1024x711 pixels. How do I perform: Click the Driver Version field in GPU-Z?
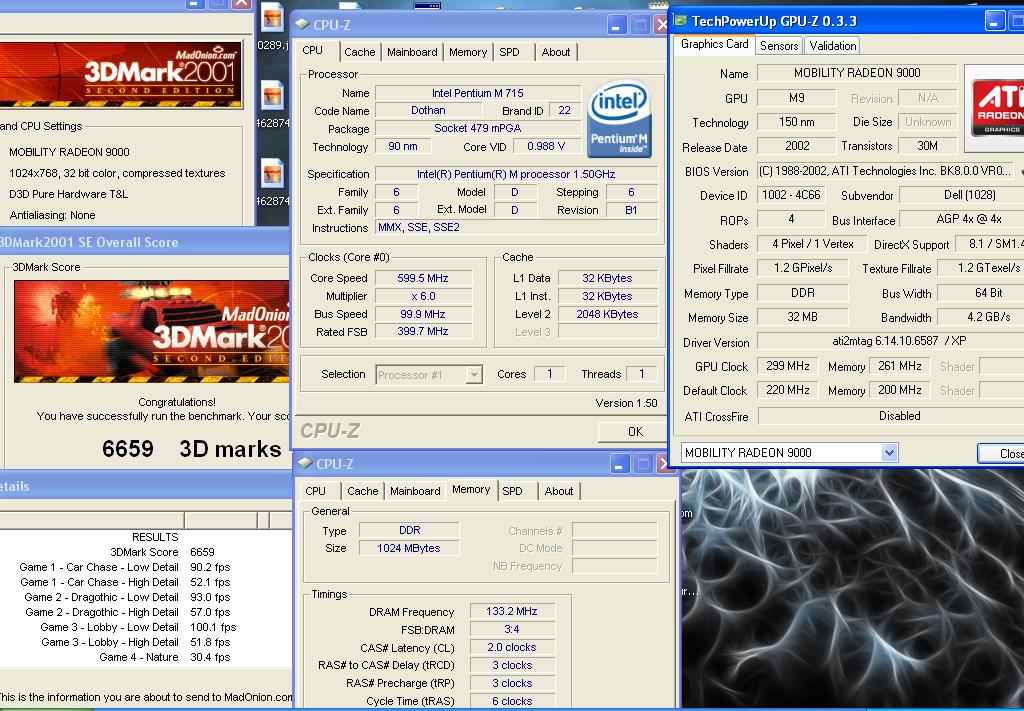pos(891,341)
